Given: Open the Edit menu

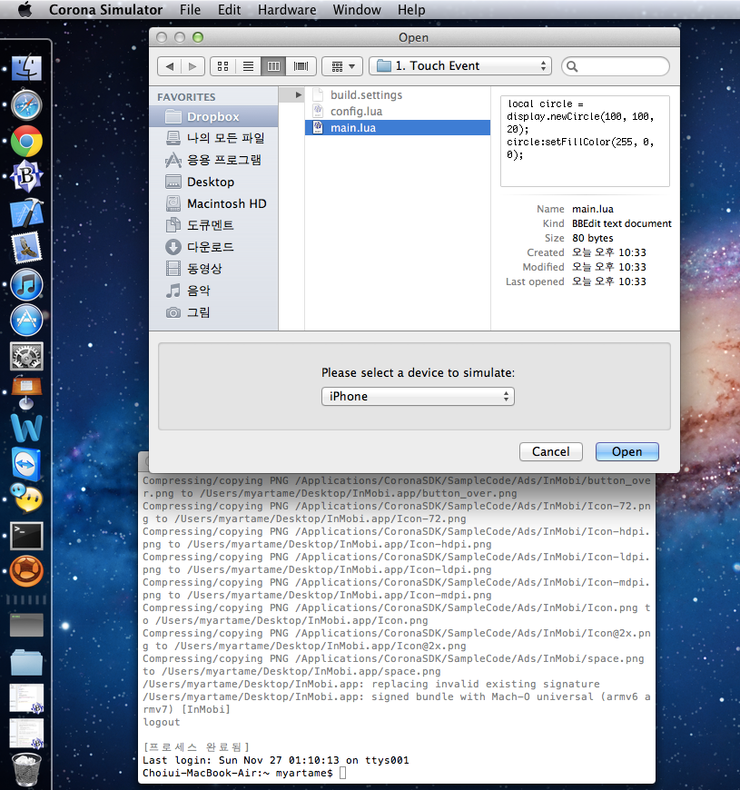Looking at the screenshot, I should point(229,10).
